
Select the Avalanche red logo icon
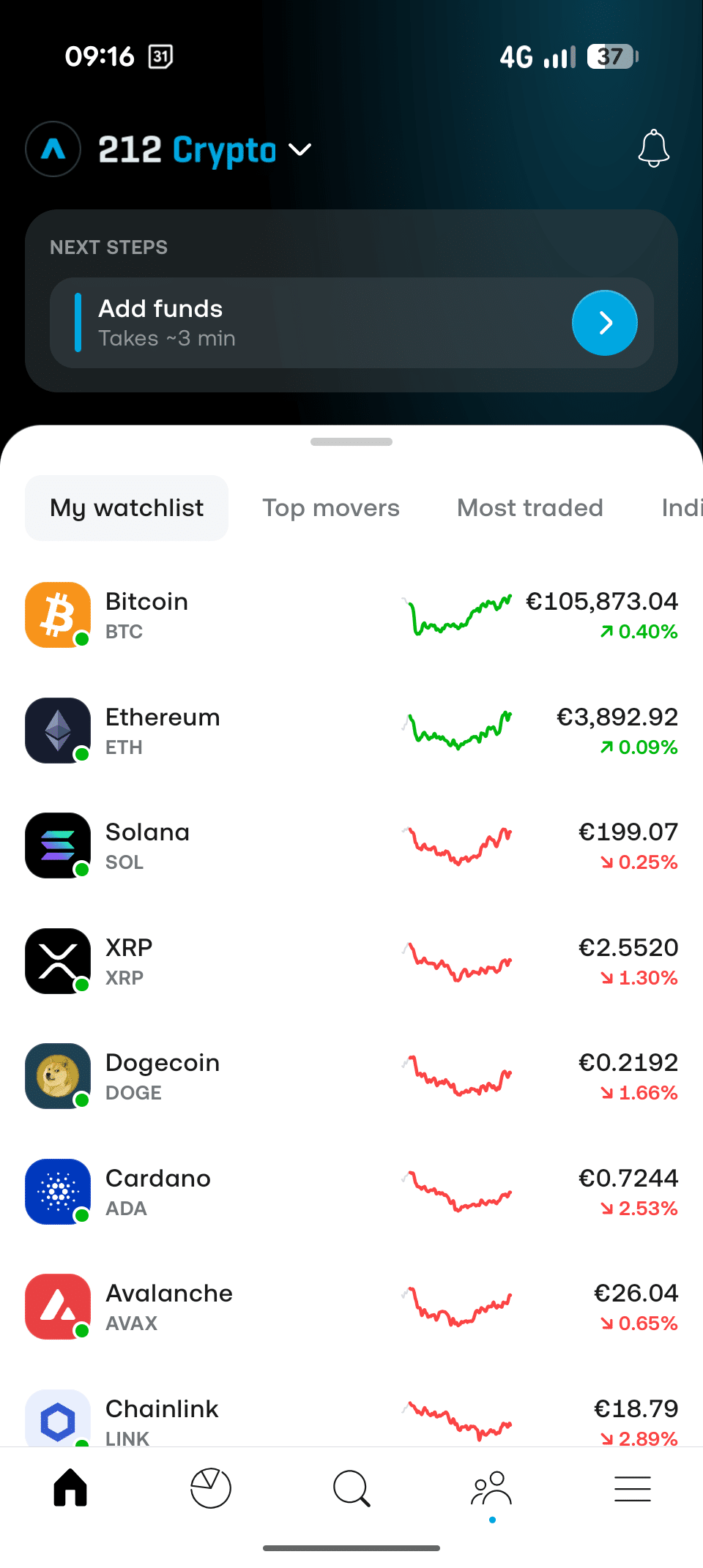click(x=58, y=1307)
